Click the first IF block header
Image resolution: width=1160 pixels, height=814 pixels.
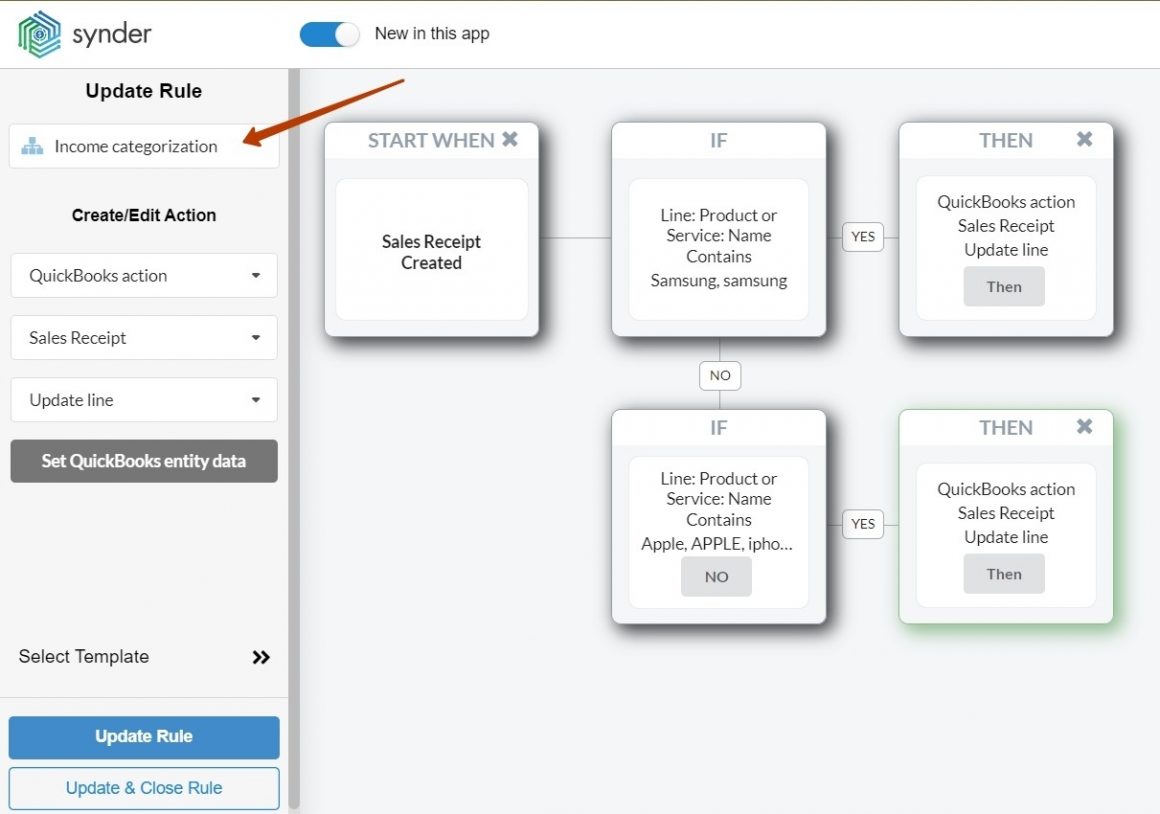click(718, 141)
